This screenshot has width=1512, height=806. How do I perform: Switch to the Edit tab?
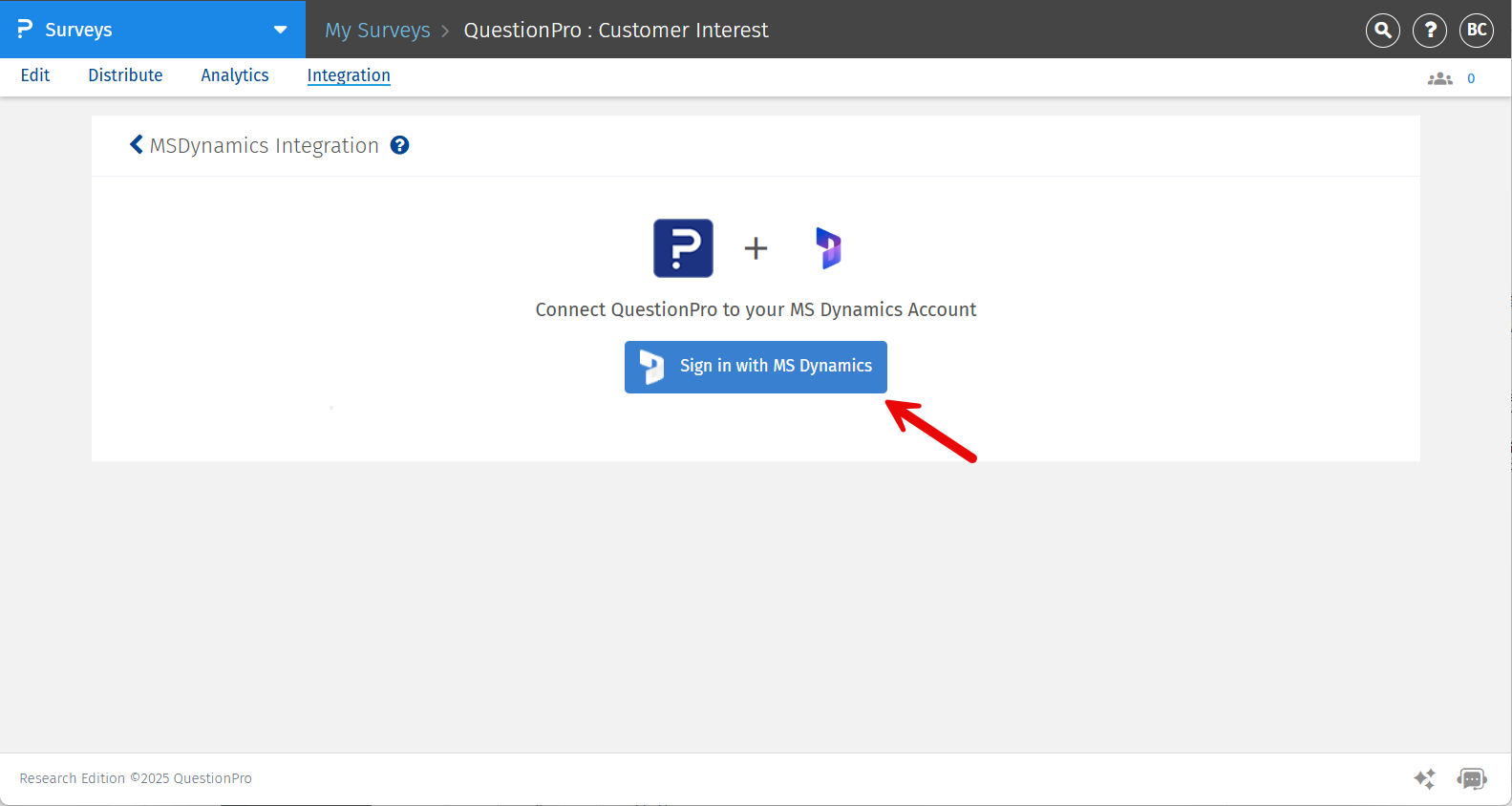point(35,75)
